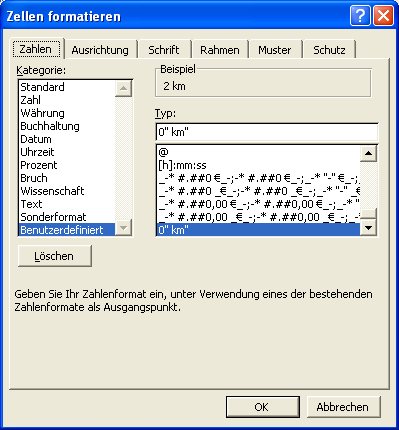This screenshot has height=430, width=399.
Task: Click the Help question mark icon
Action: pos(360,16)
